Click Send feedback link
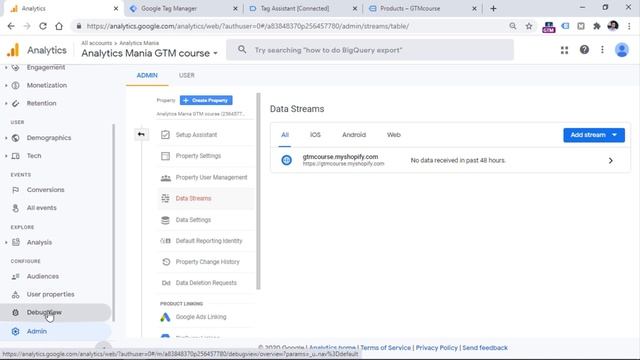The image size is (640, 360). (x=485, y=348)
